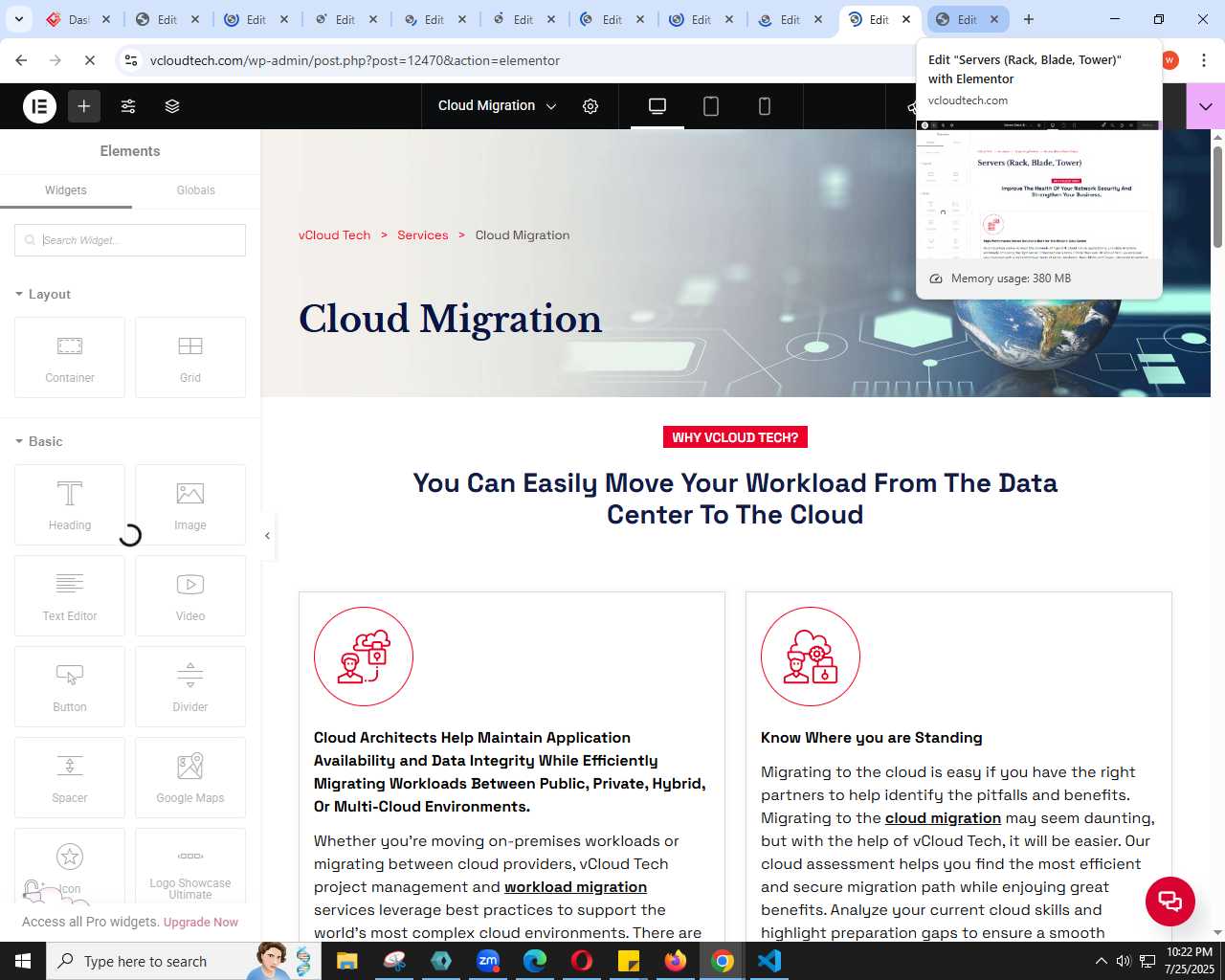This screenshot has height=980, width=1225.
Task: Expand the purple chevron dropdown
Action: coord(1206,106)
